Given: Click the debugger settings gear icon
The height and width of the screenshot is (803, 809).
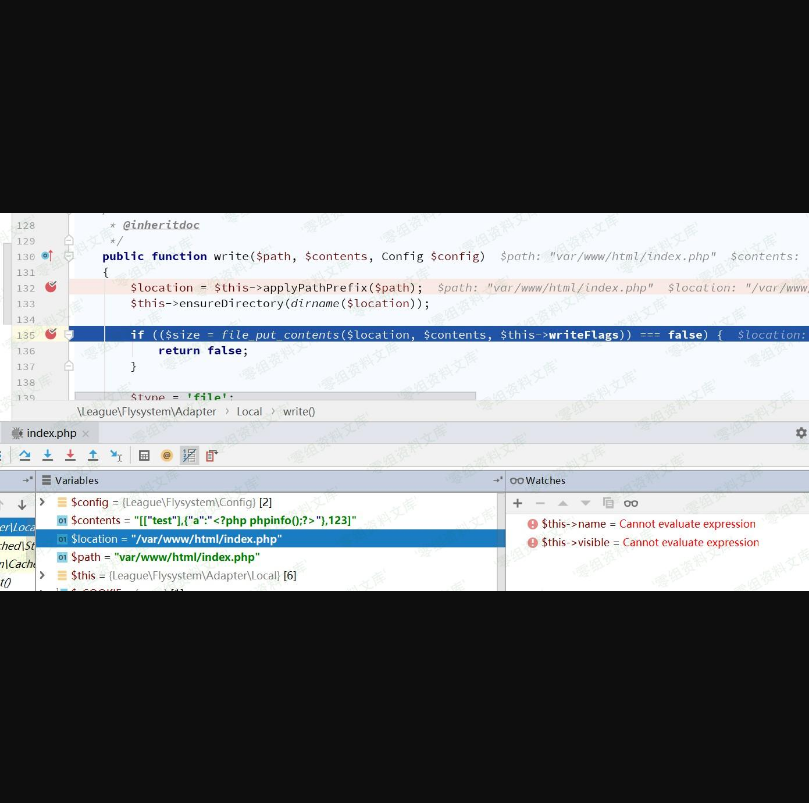Looking at the screenshot, I should tap(800, 433).
